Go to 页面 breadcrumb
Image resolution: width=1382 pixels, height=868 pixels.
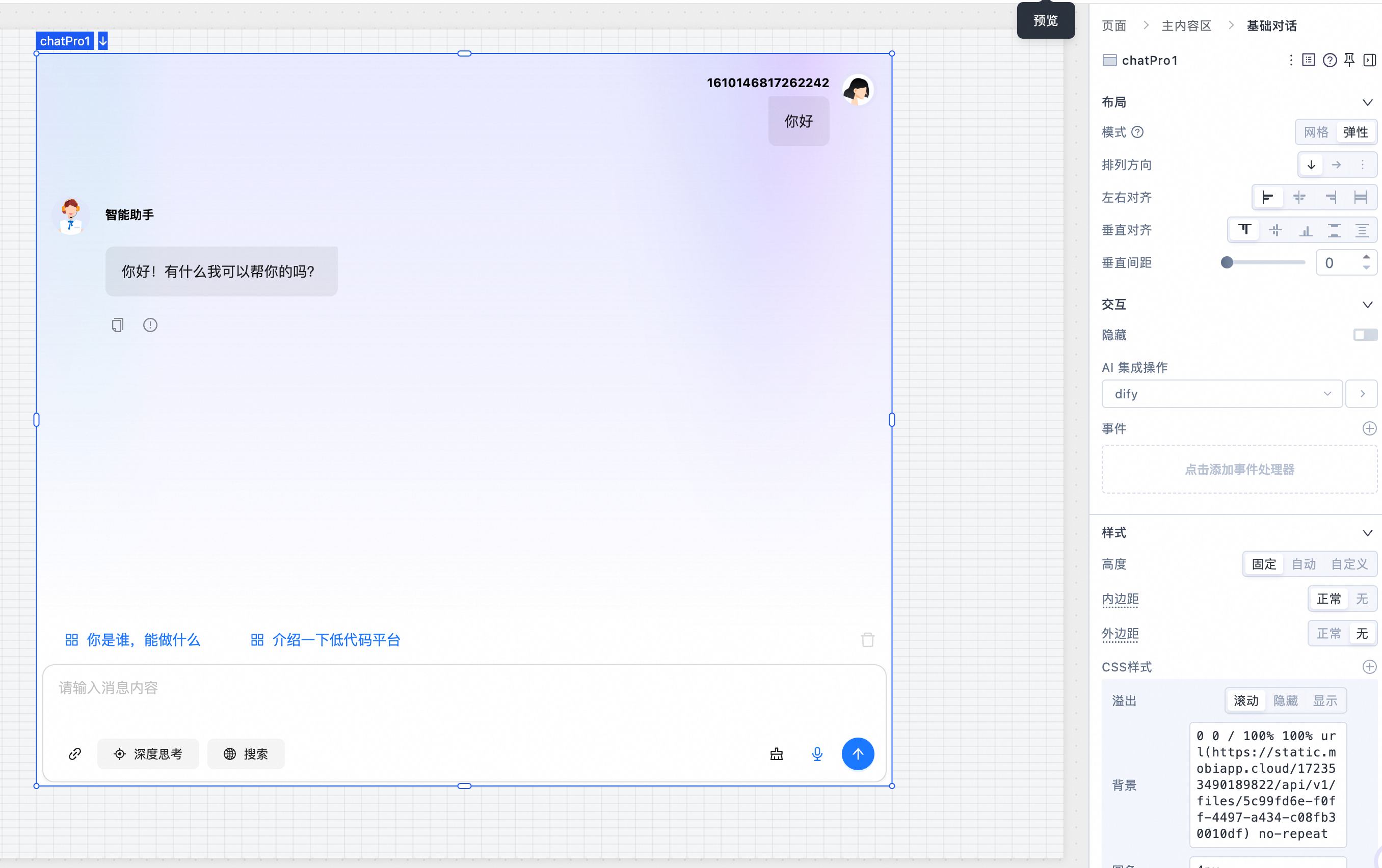point(1113,25)
